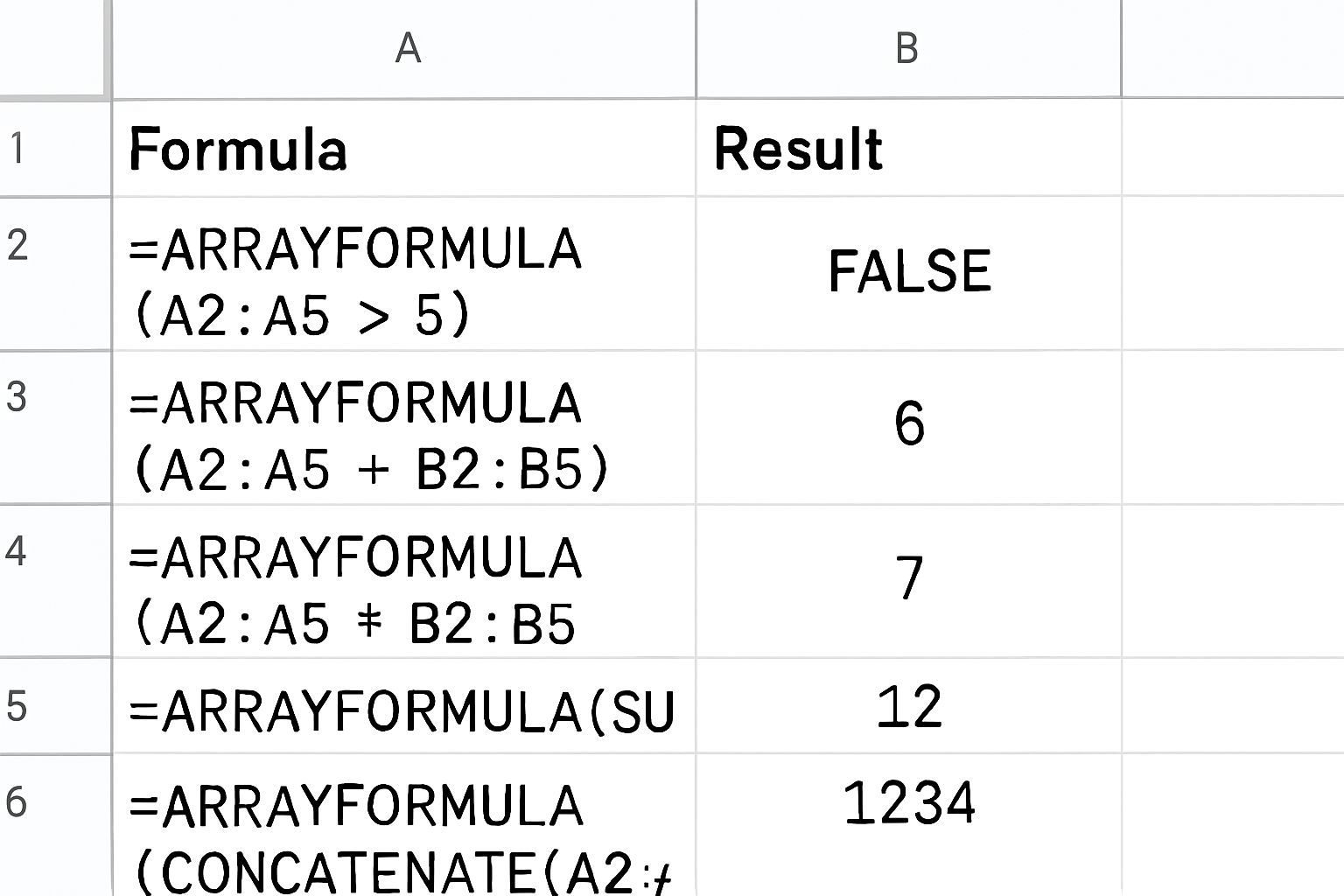
Task: Click the Formula header cell
Action: [x=404, y=148]
